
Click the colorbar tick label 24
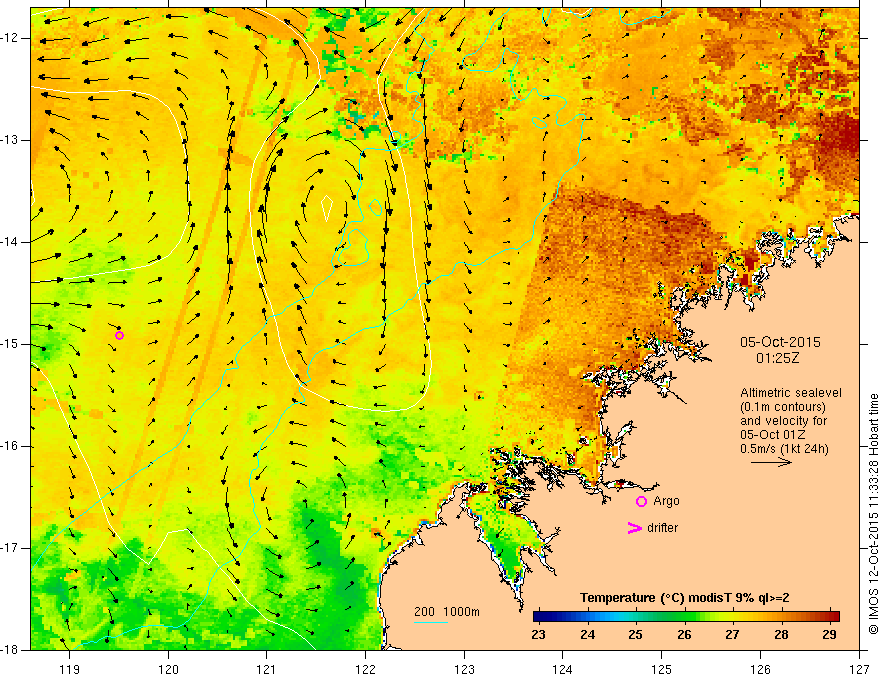(588, 635)
